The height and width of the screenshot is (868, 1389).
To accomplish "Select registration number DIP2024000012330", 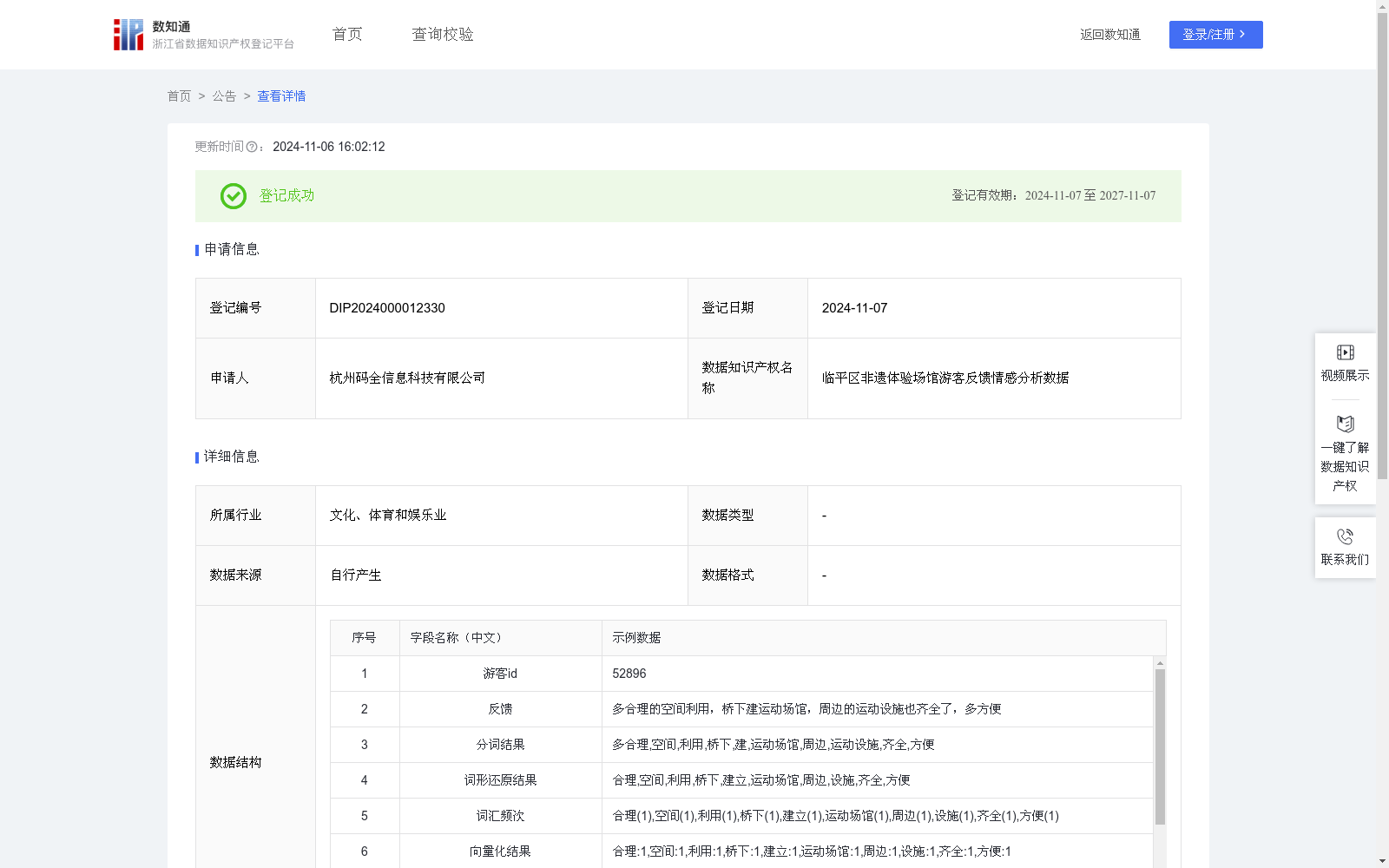I will coord(387,308).
